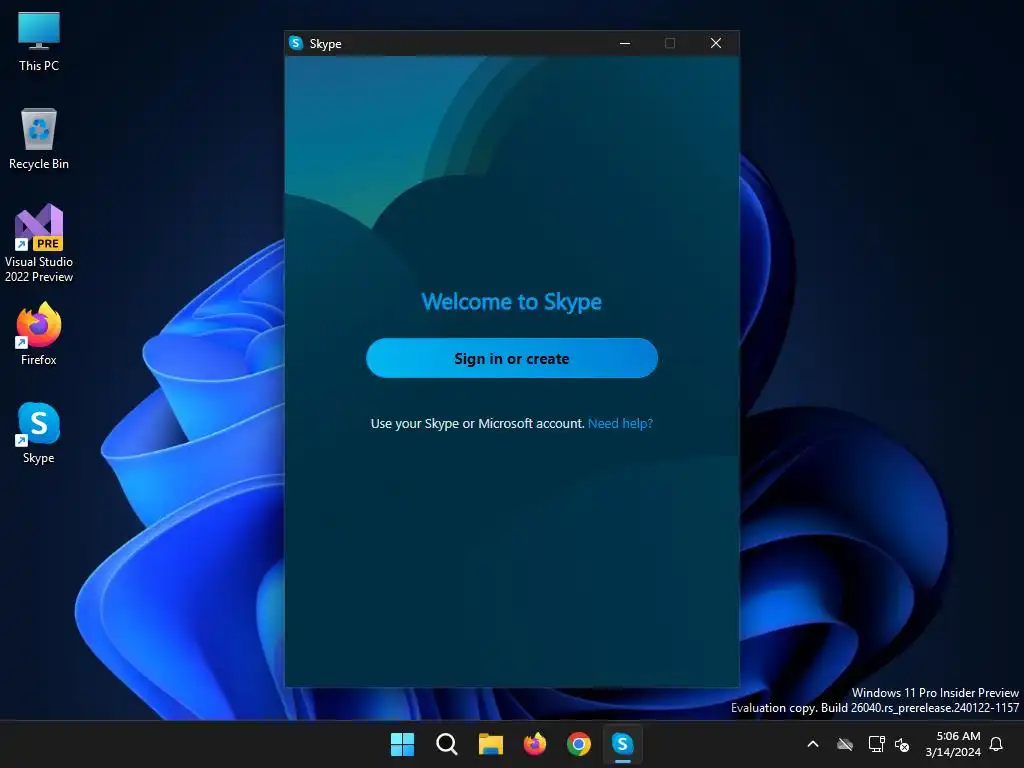Select Visual Studio 2022 Preview shortcut

click(x=39, y=243)
